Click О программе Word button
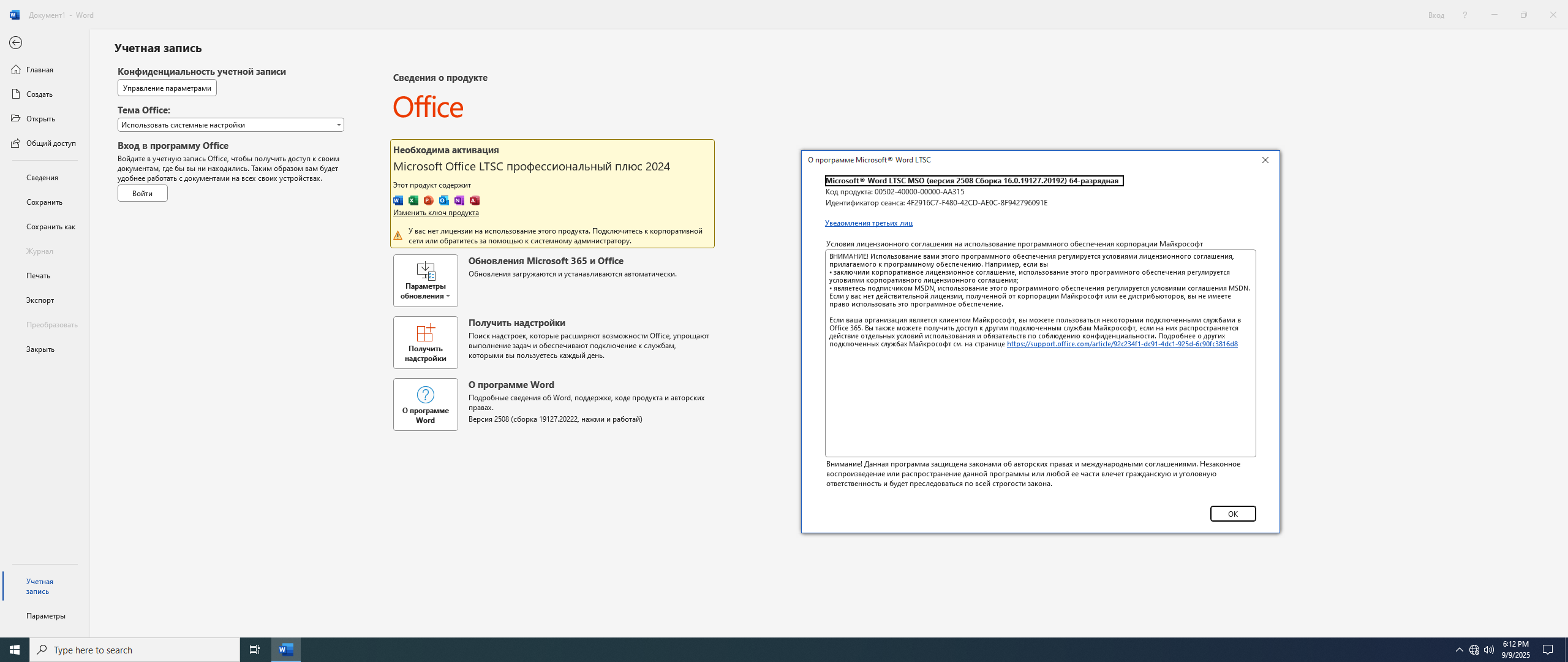The width and height of the screenshot is (1568, 662). tap(425, 405)
